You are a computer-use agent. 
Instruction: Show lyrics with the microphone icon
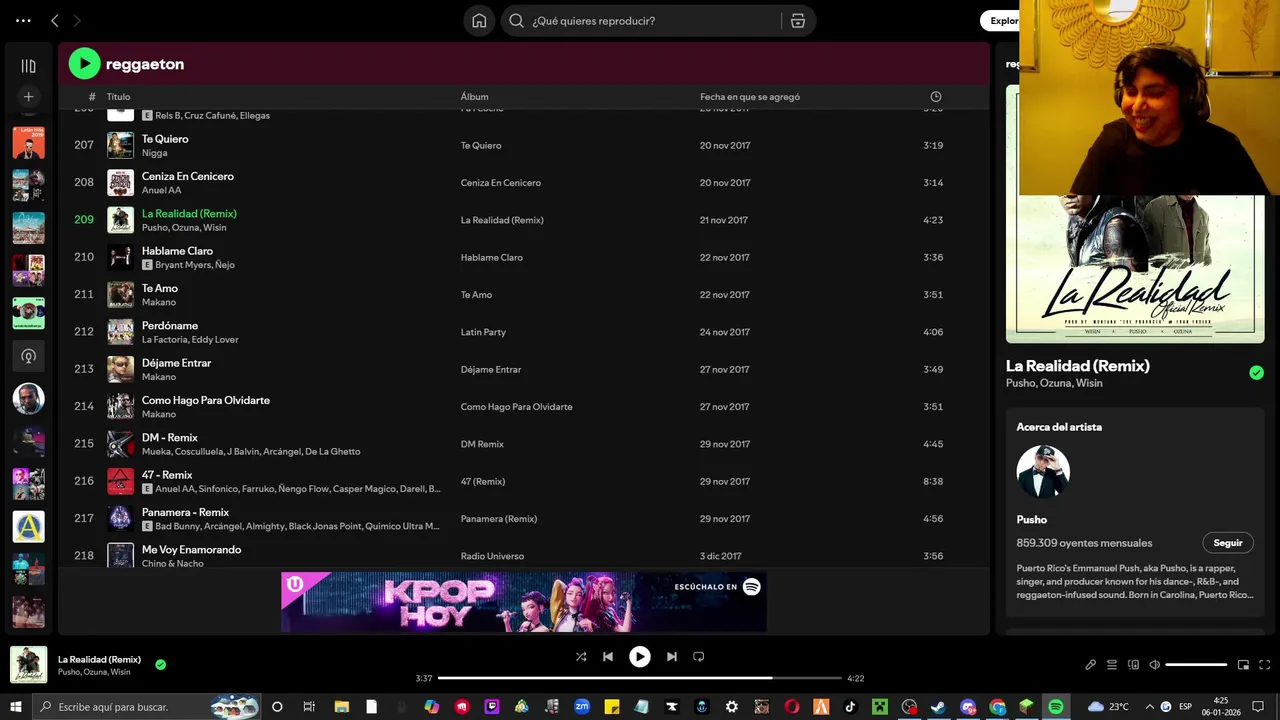pos(1091,665)
